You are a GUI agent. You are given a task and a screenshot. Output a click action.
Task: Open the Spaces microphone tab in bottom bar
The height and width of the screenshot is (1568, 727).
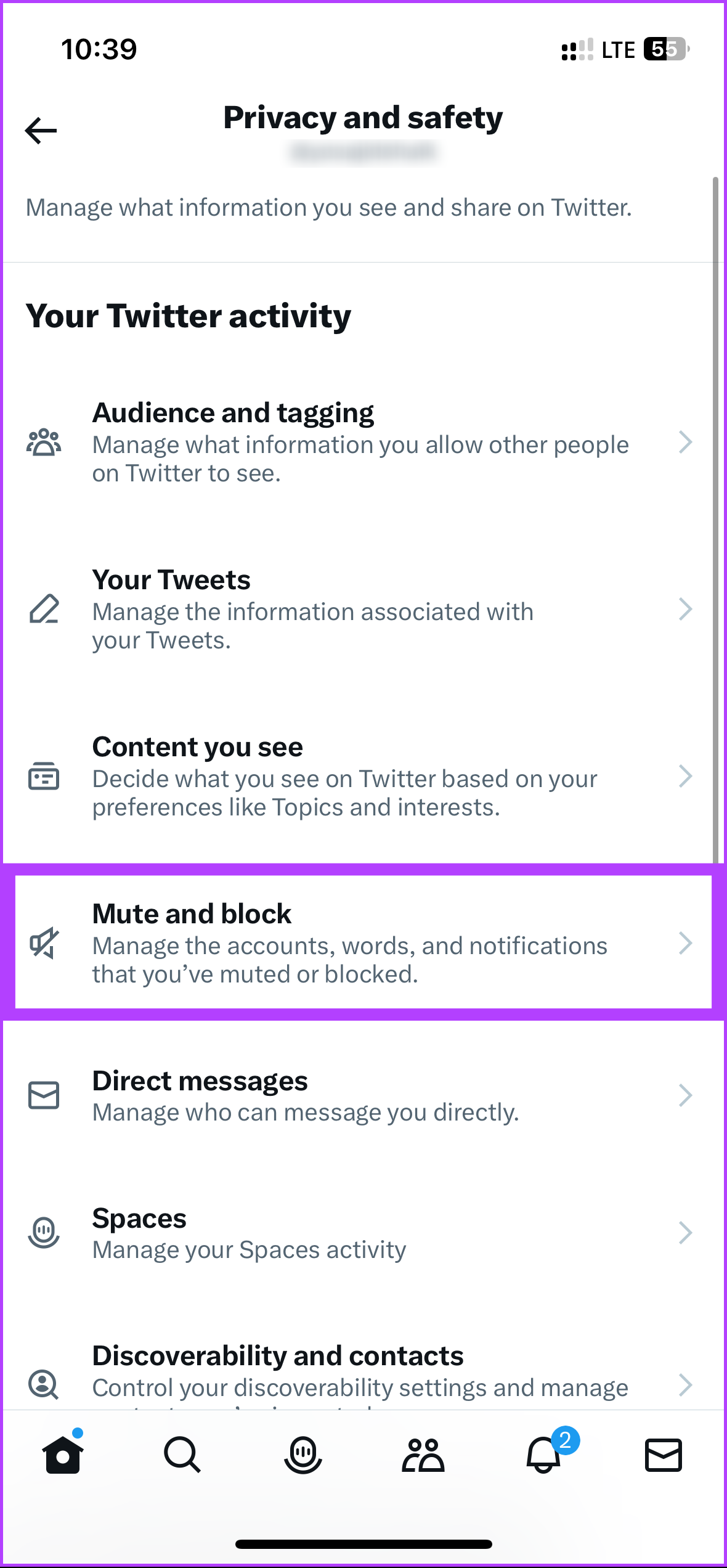click(x=303, y=1455)
